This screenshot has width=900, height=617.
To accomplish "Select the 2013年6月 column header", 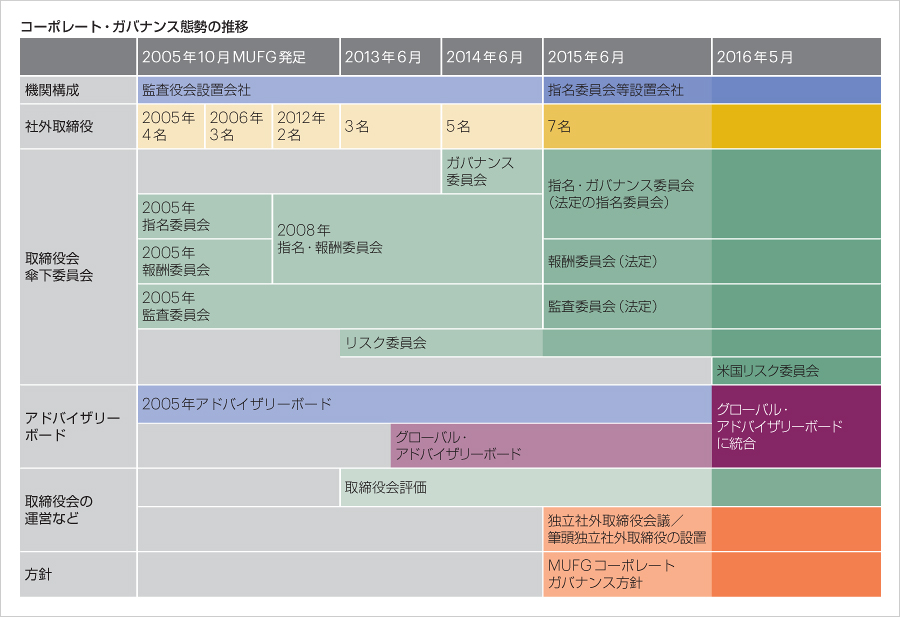I will click(x=390, y=57).
